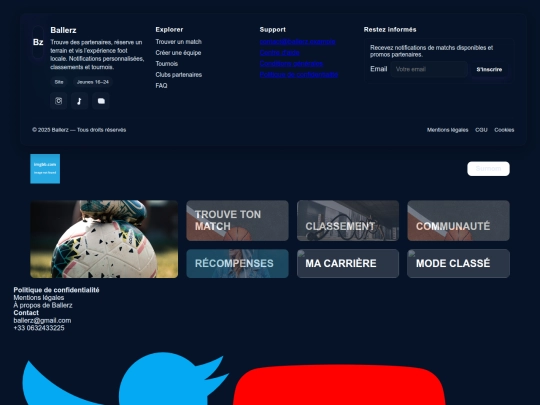
Task: Open the Classement card
Action: [x=348, y=220]
